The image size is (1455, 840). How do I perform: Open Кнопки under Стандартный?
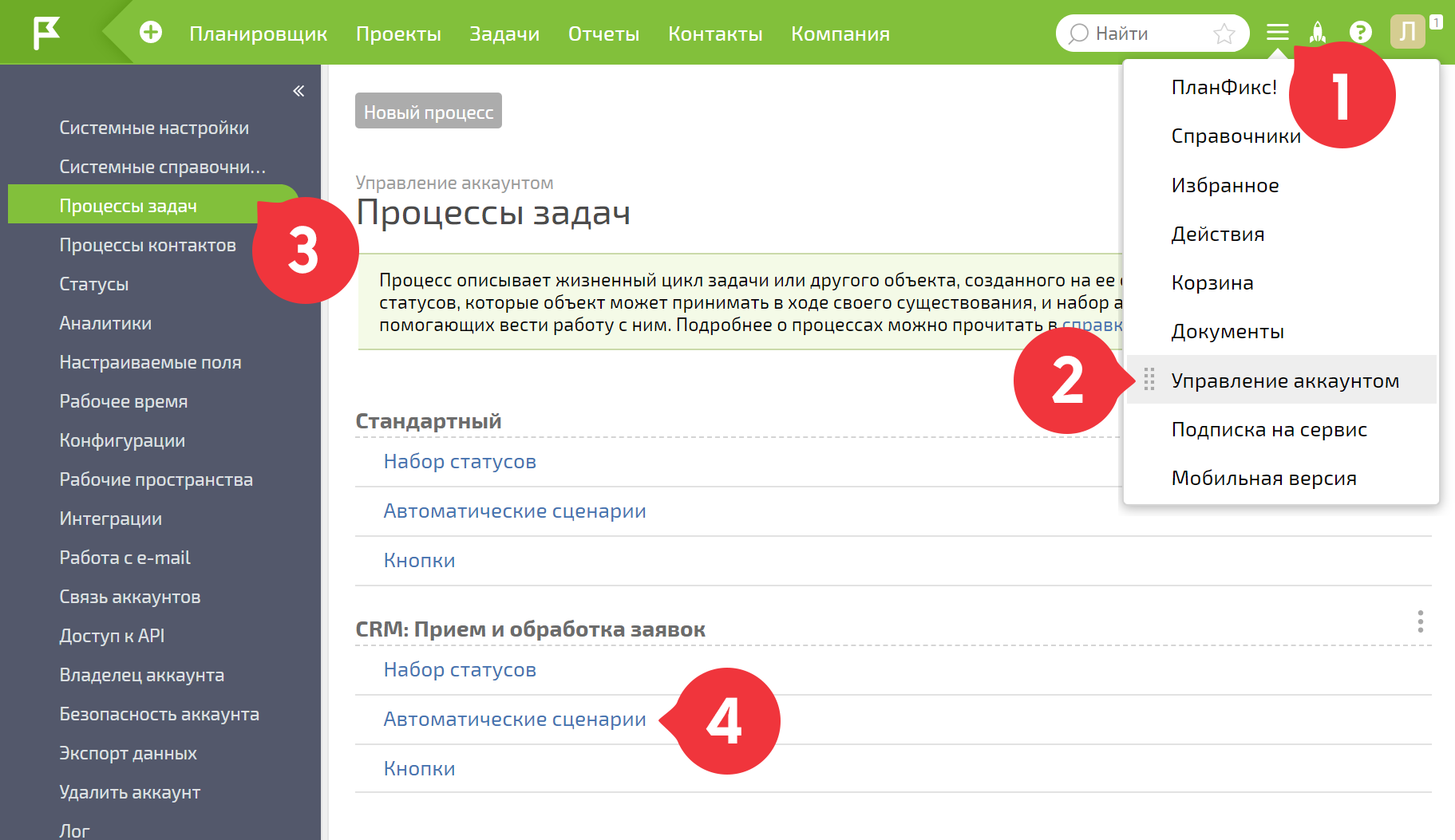(420, 561)
